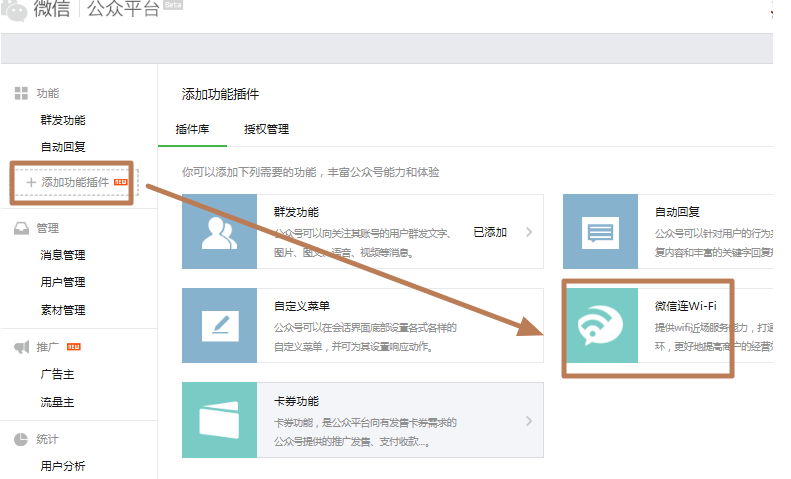
Task: Click the 公众平台 header text
Action: click(123, 9)
